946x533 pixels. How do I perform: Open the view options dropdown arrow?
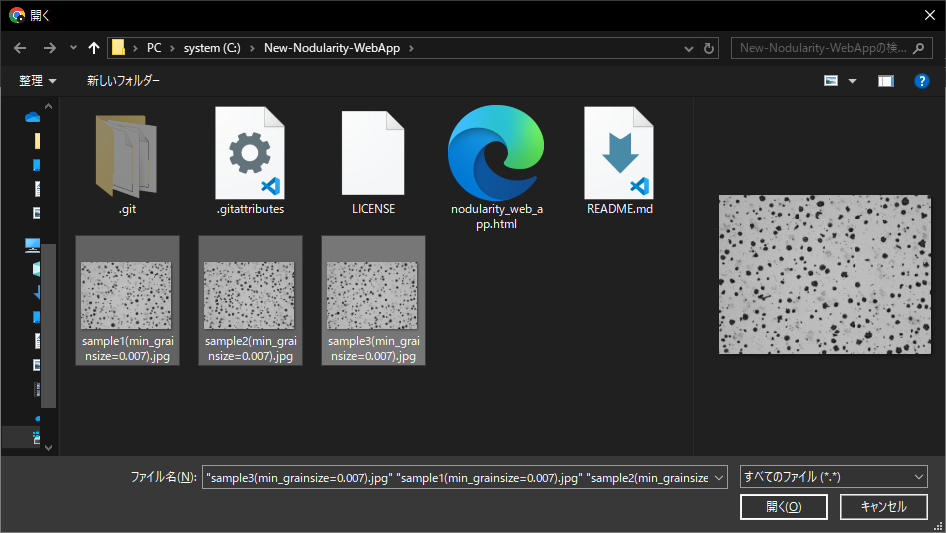pos(852,81)
